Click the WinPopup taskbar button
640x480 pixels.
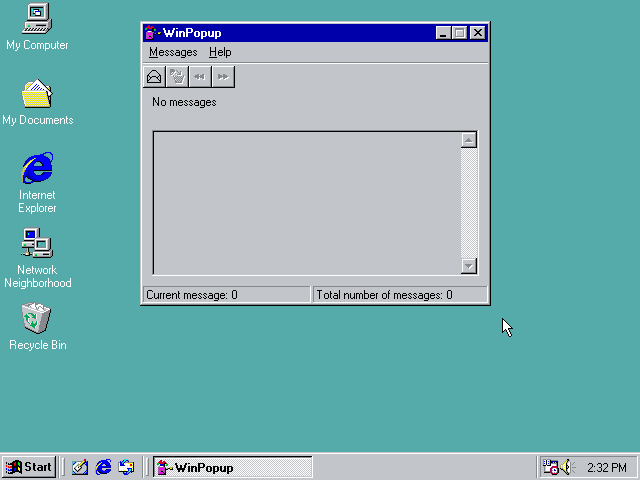coord(233,467)
